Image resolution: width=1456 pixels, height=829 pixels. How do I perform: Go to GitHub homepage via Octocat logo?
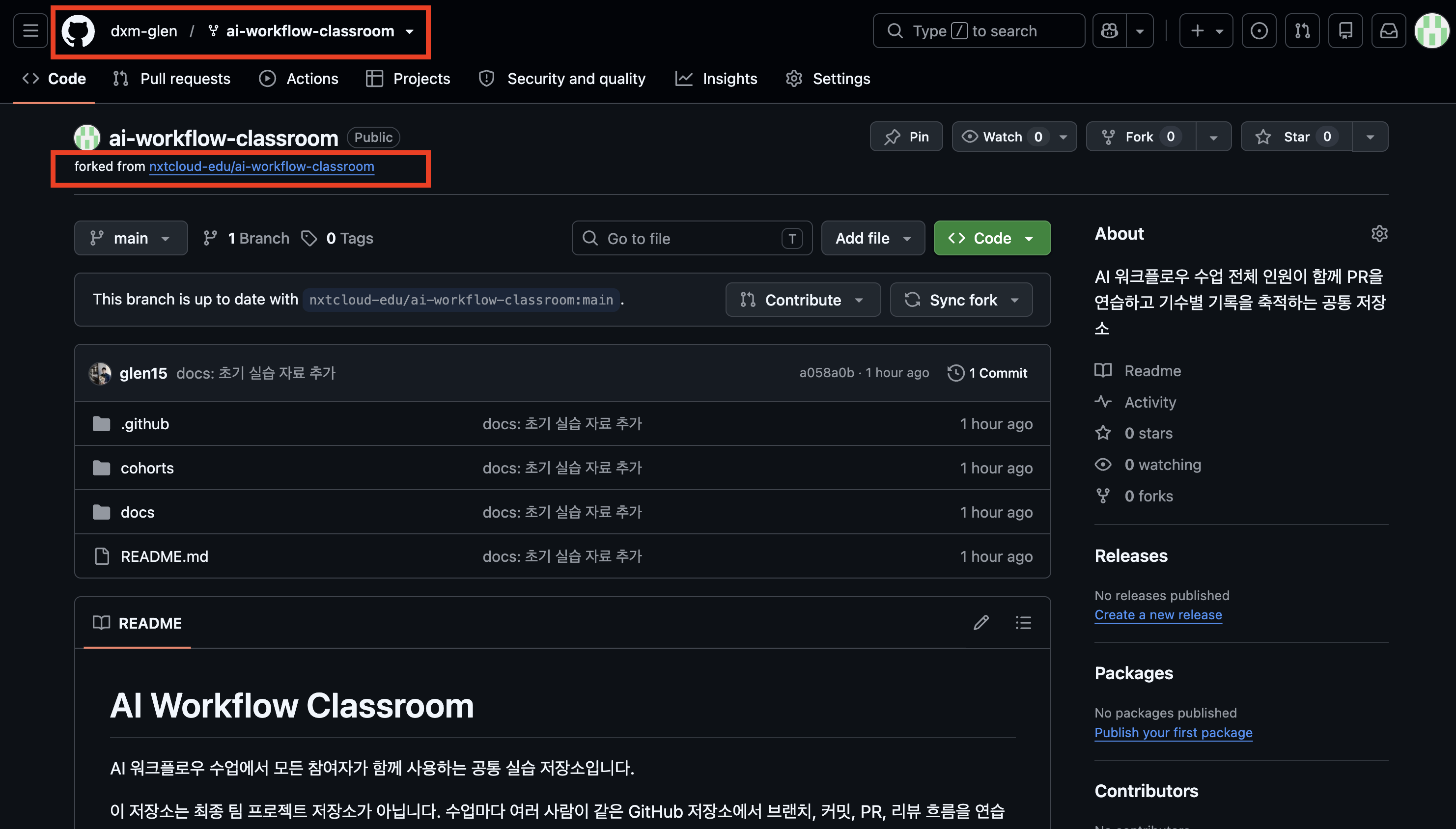click(x=78, y=31)
